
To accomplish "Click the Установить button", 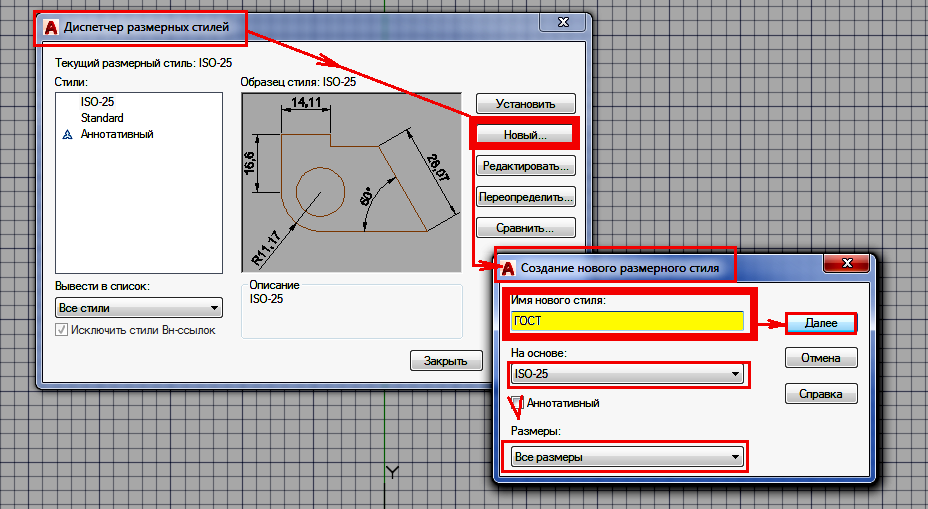I will pyautogui.click(x=525, y=103).
